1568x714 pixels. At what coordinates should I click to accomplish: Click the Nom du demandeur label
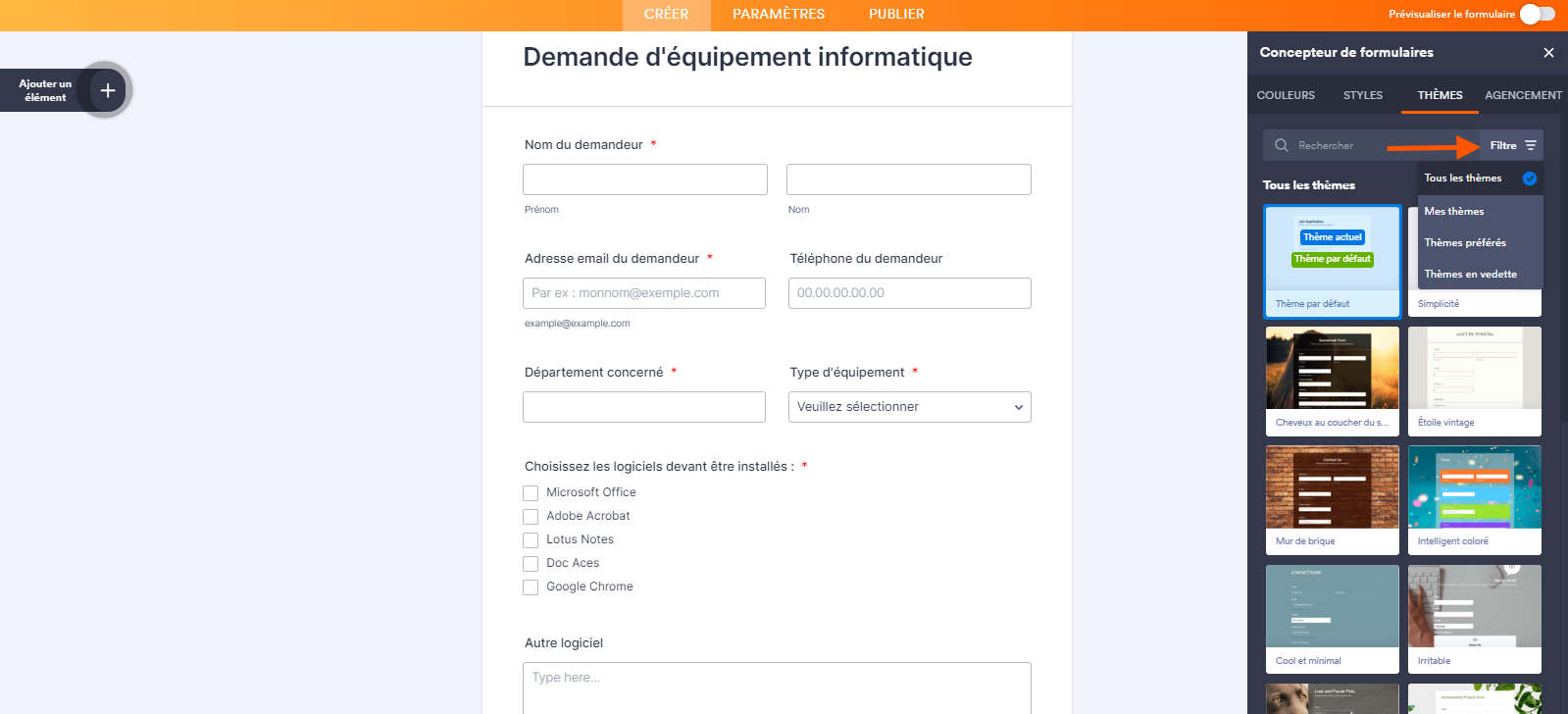pyautogui.click(x=583, y=145)
